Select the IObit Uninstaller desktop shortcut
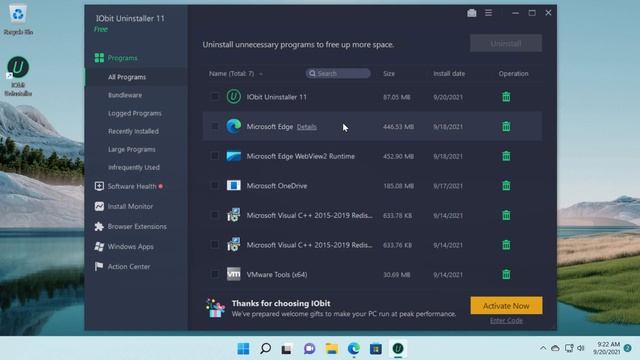The image size is (640, 360). 18,76
